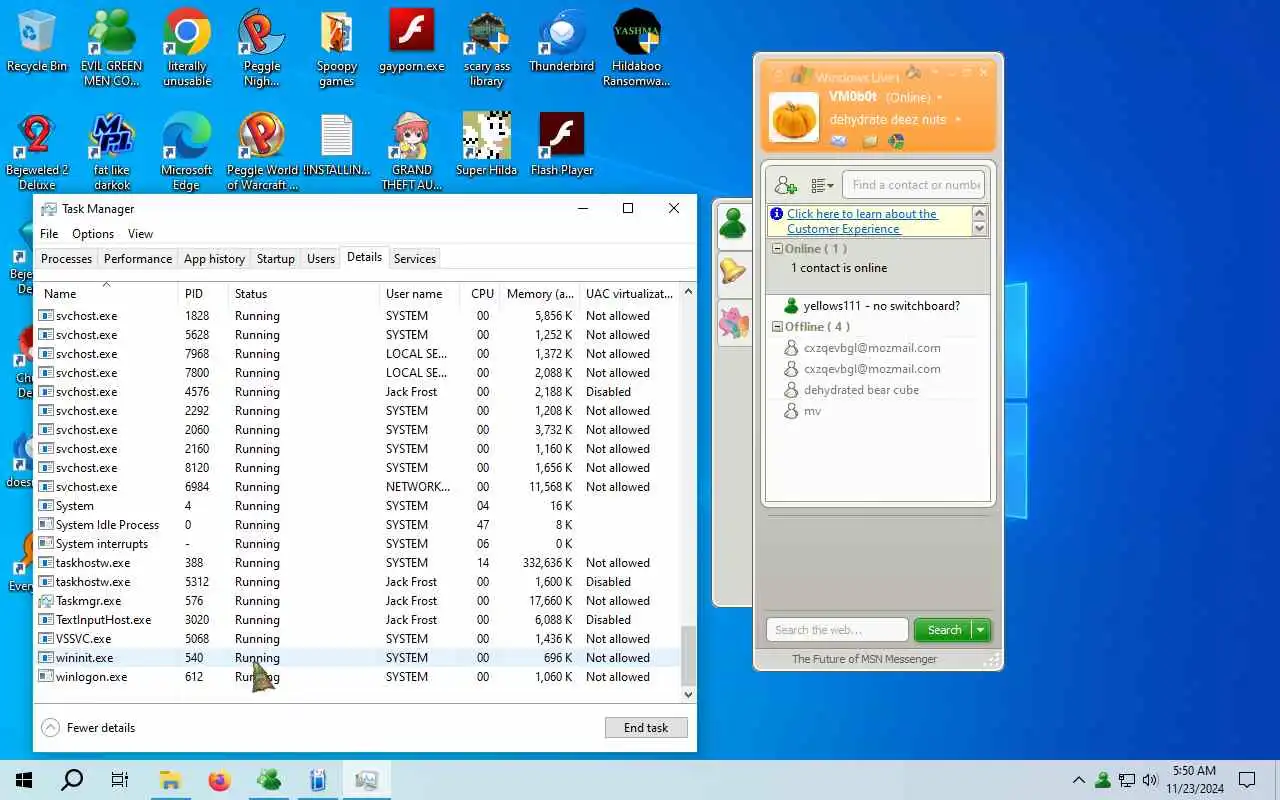Select contact yellows111 in Messenger

pyautogui.click(x=876, y=306)
